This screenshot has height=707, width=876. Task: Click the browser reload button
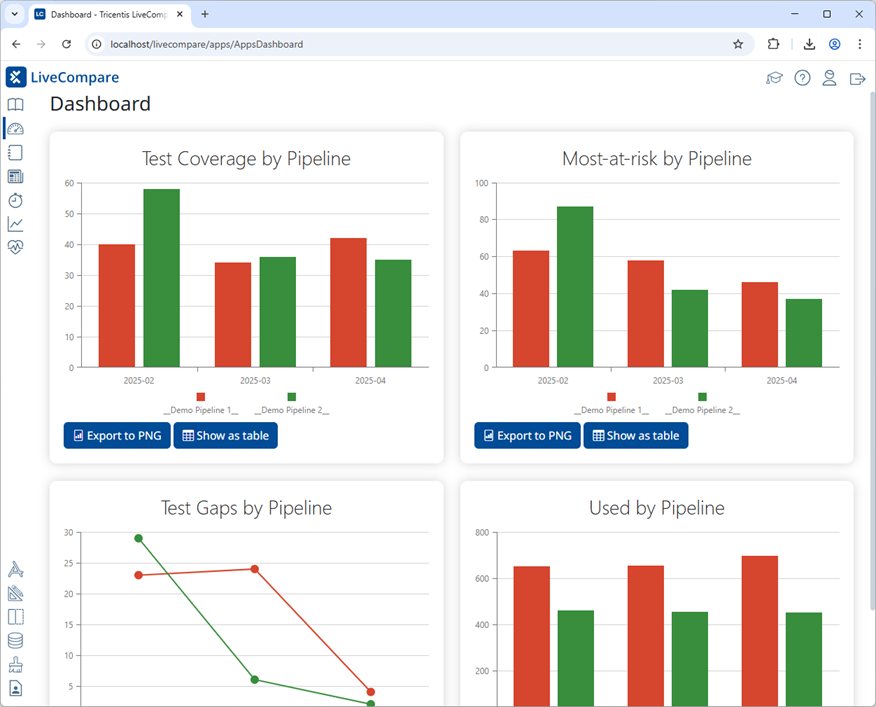tap(66, 44)
